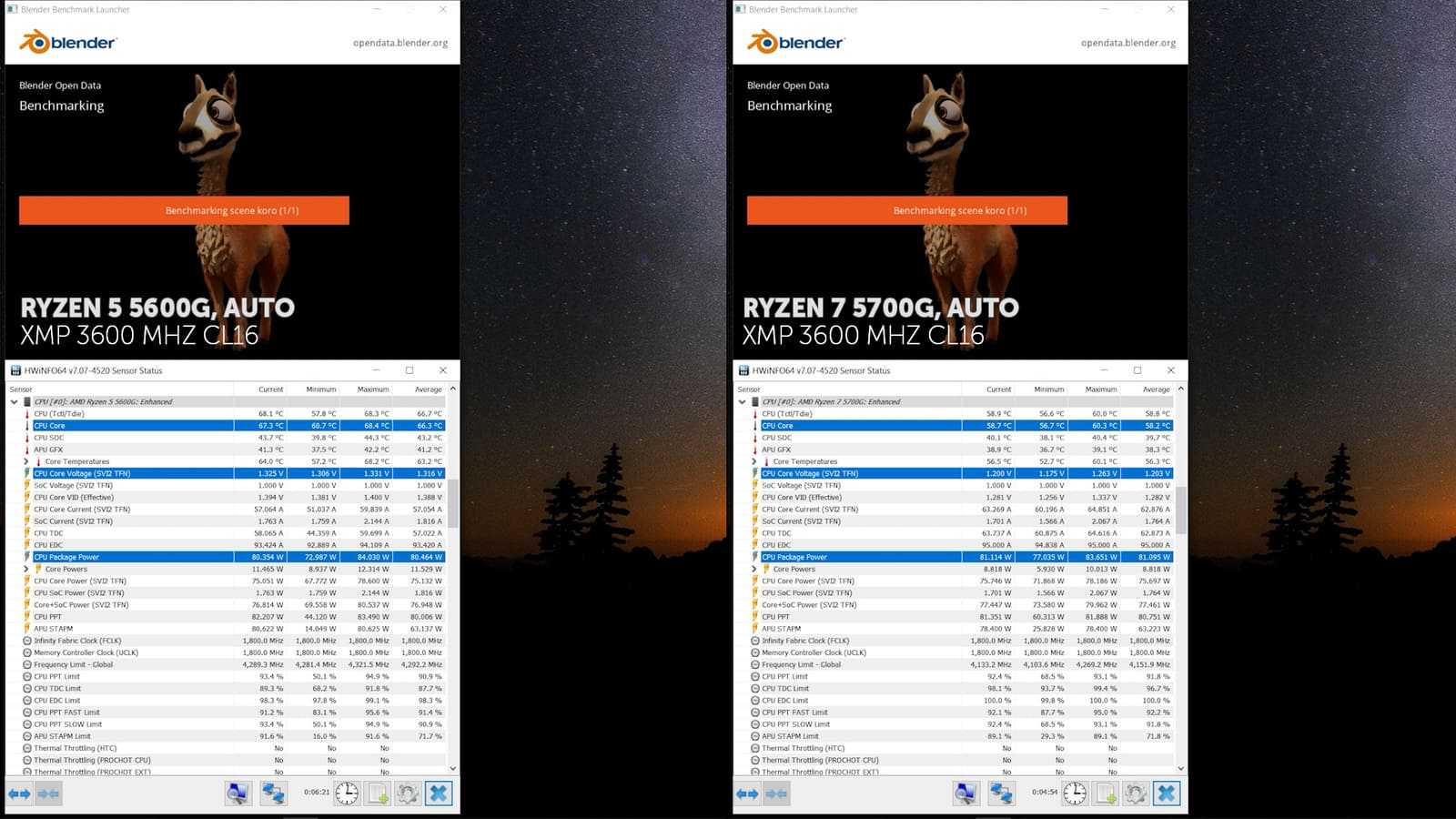Expand Core Temperatures in the Ryzen 5 5600G list
The width and height of the screenshot is (1456, 819).
tap(25, 461)
